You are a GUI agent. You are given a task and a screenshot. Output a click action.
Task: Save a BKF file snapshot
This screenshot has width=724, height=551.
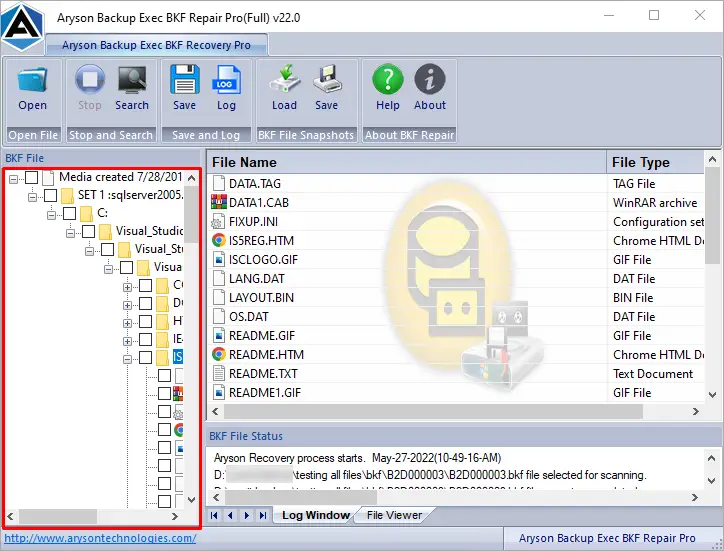point(326,79)
